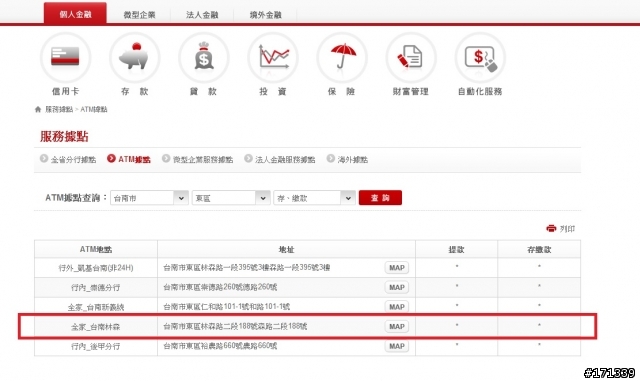
Task: Select 法人金融服務據點 option
Action: pyautogui.click(x=280, y=159)
